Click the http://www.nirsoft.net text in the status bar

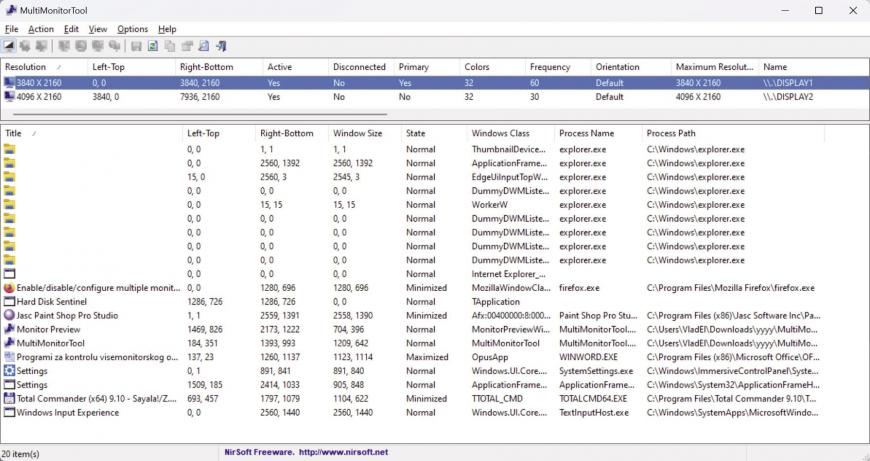(343, 452)
